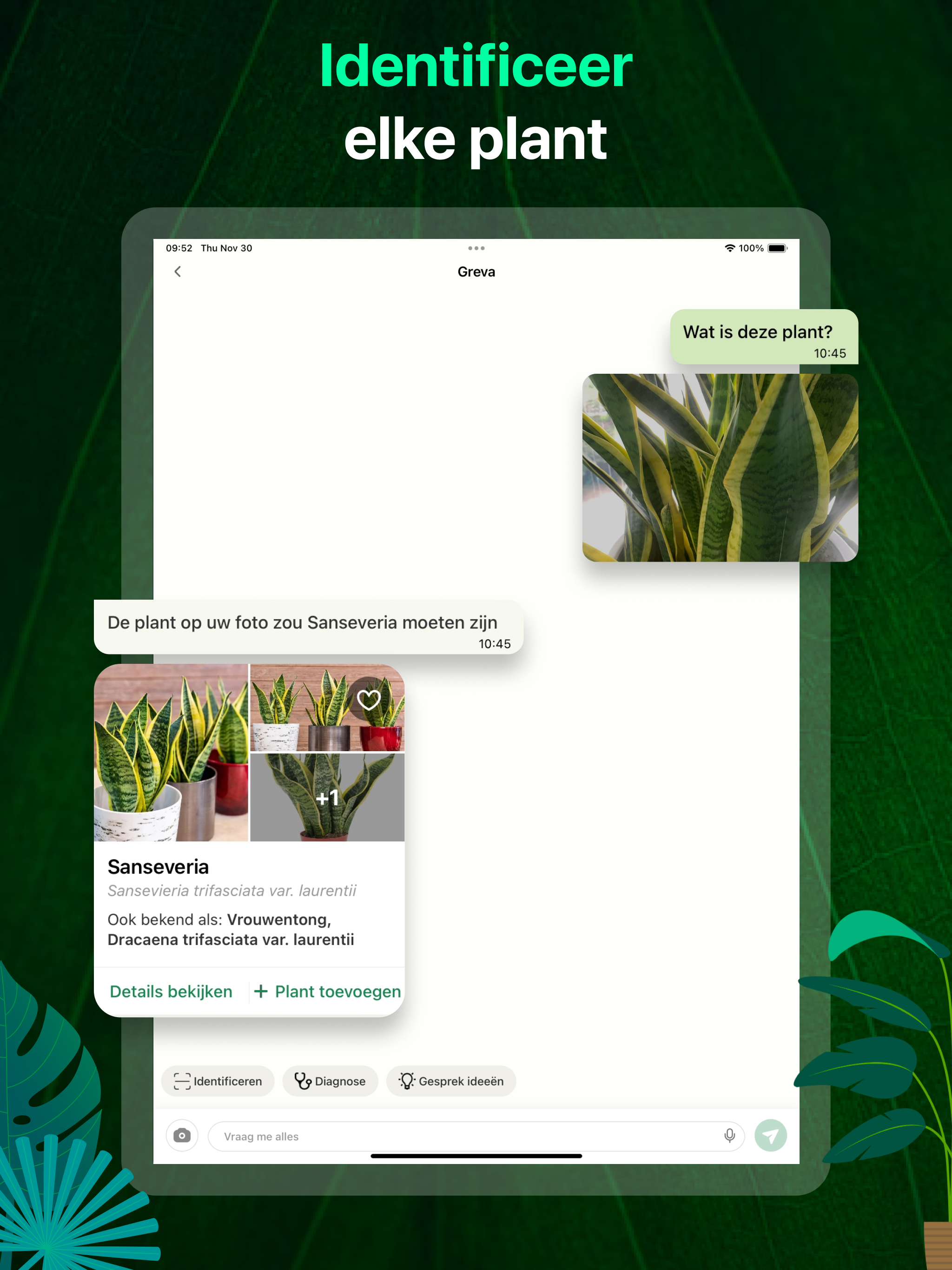Click Plant toevoegen button

click(x=328, y=992)
